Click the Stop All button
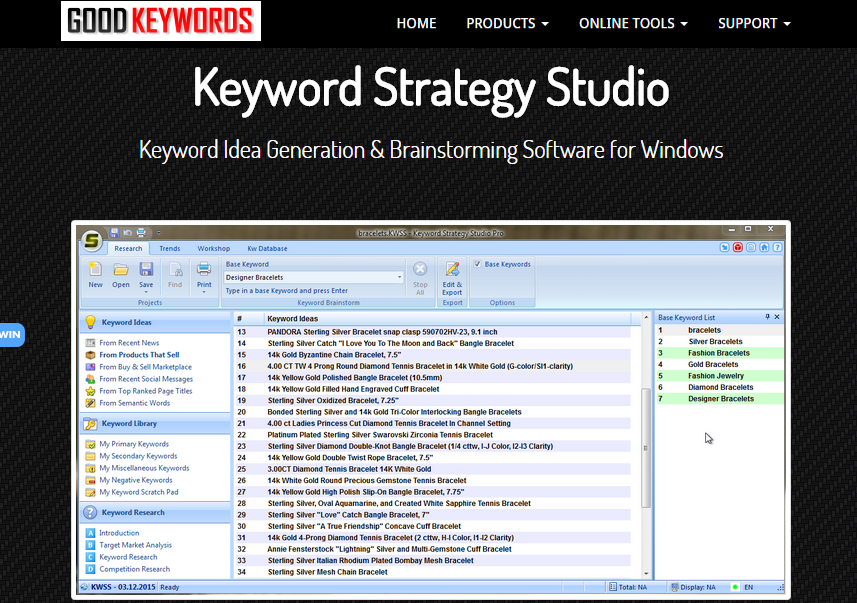Screen dimensions: 857x603 (x=420, y=278)
